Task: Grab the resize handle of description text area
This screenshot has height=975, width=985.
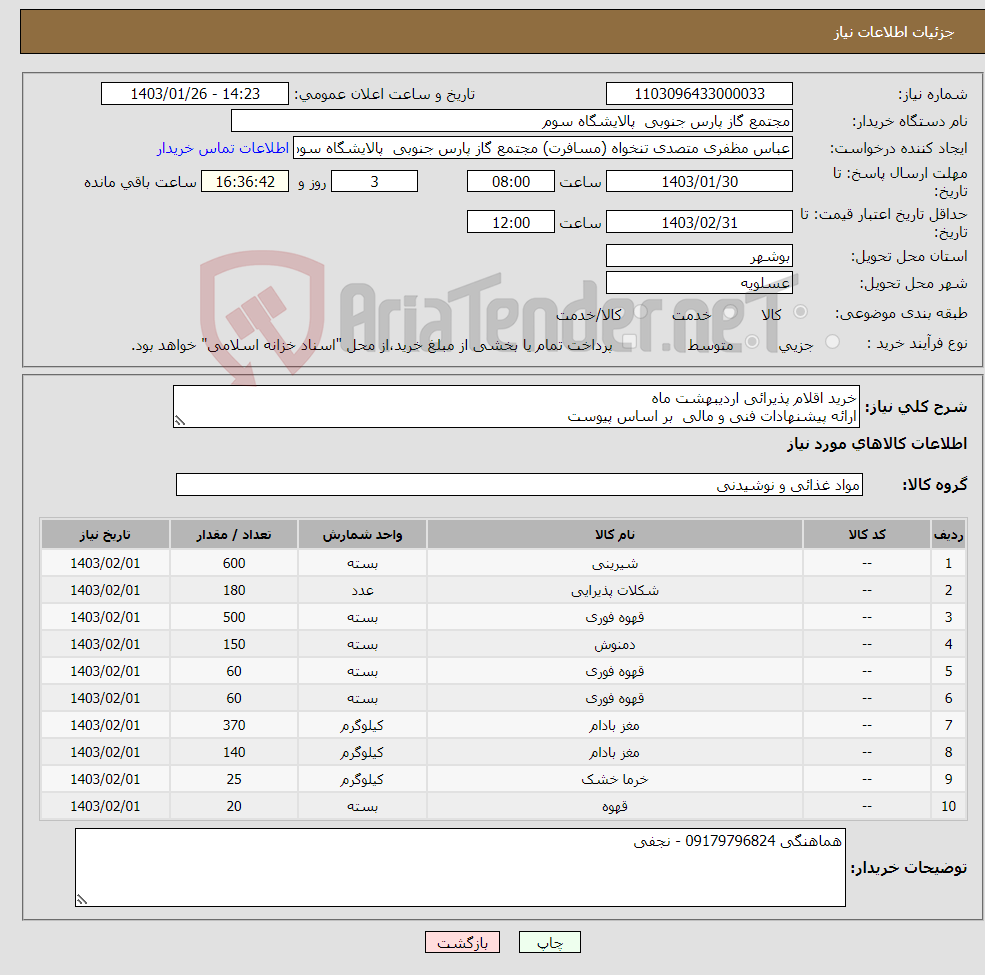Action: click(180, 421)
